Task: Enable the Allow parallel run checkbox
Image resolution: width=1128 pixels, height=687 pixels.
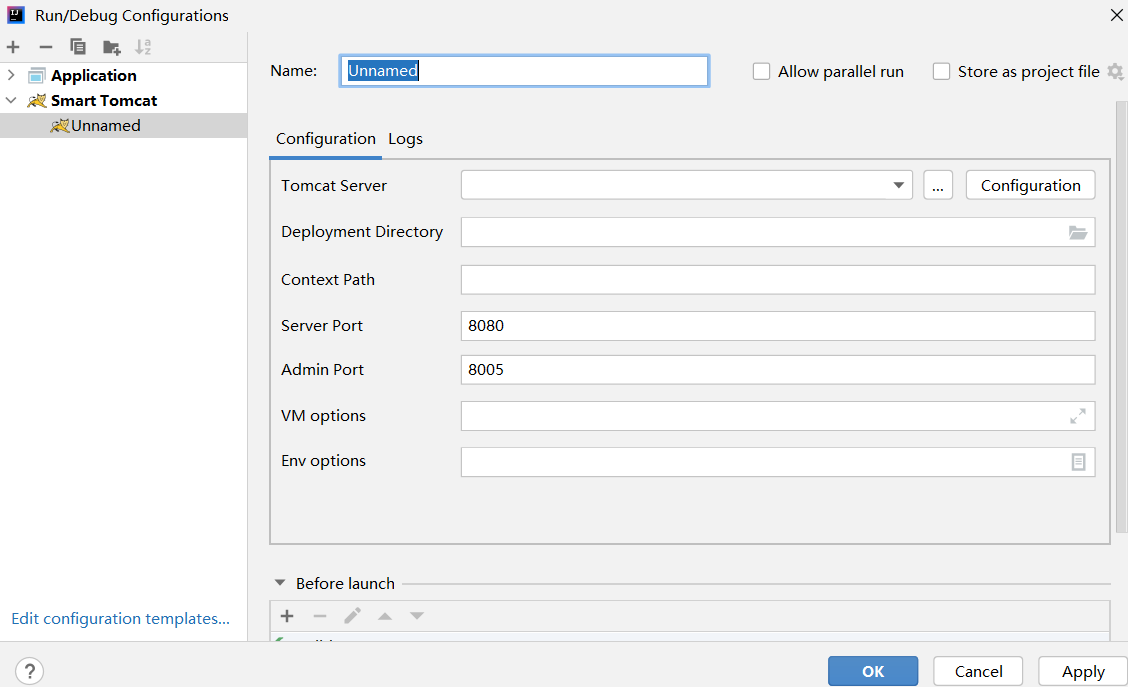Action: coord(762,71)
